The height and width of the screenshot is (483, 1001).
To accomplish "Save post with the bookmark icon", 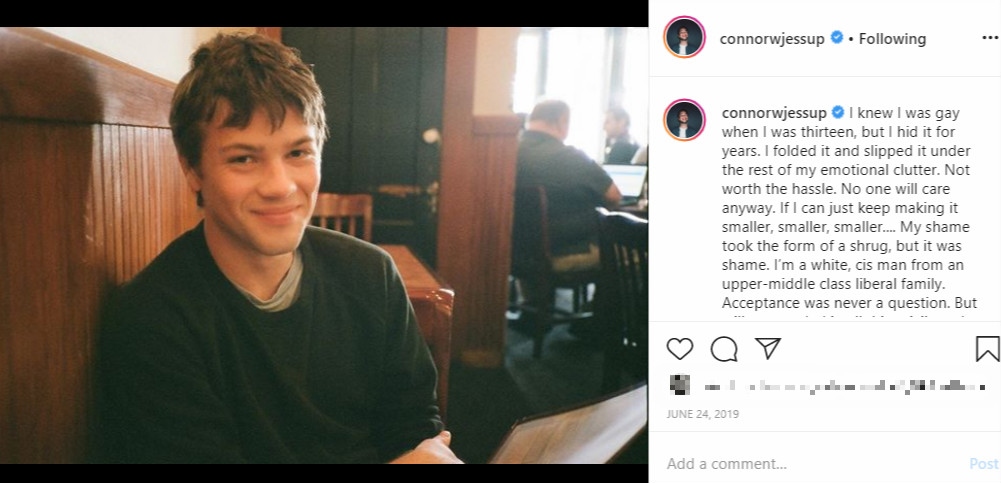I will pos(987,348).
